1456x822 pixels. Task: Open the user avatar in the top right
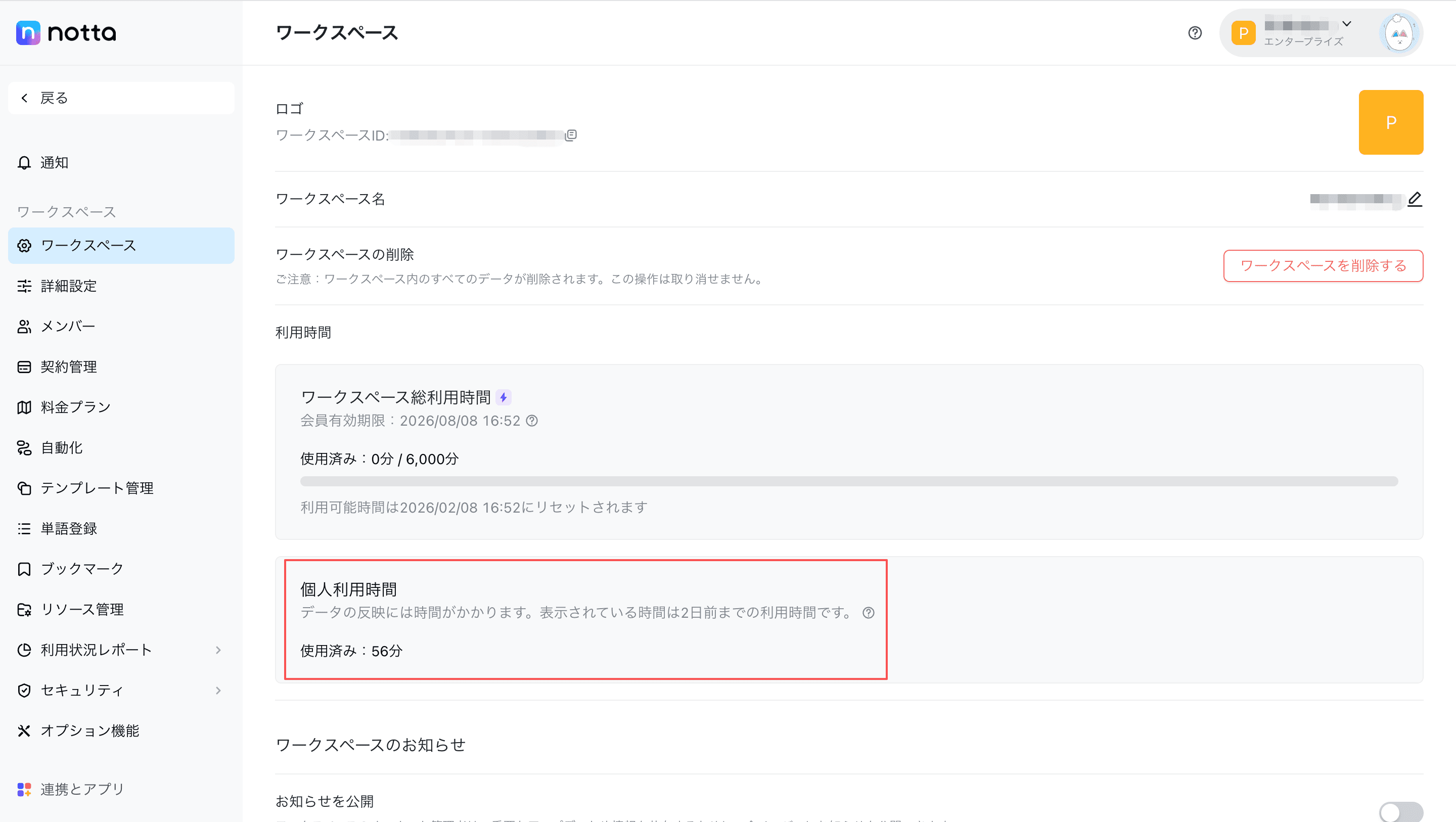click(x=1399, y=33)
